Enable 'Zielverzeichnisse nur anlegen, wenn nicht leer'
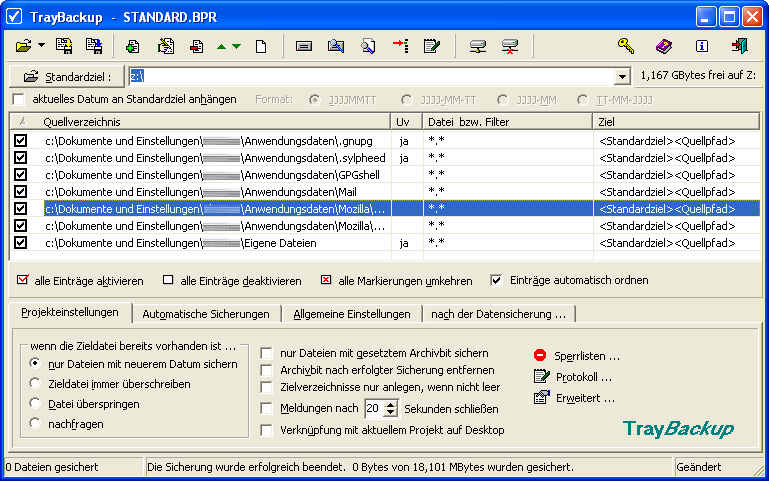This screenshot has width=769, height=481. 266,387
